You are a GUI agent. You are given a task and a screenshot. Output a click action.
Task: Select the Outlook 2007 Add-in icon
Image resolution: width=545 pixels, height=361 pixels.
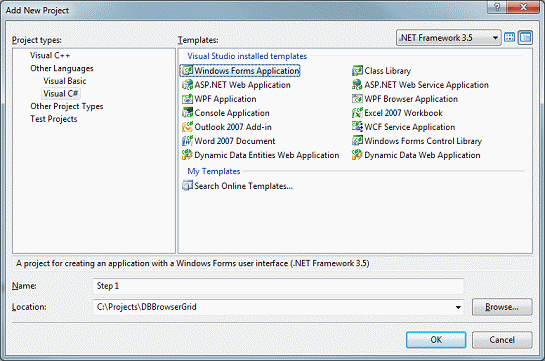point(187,127)
